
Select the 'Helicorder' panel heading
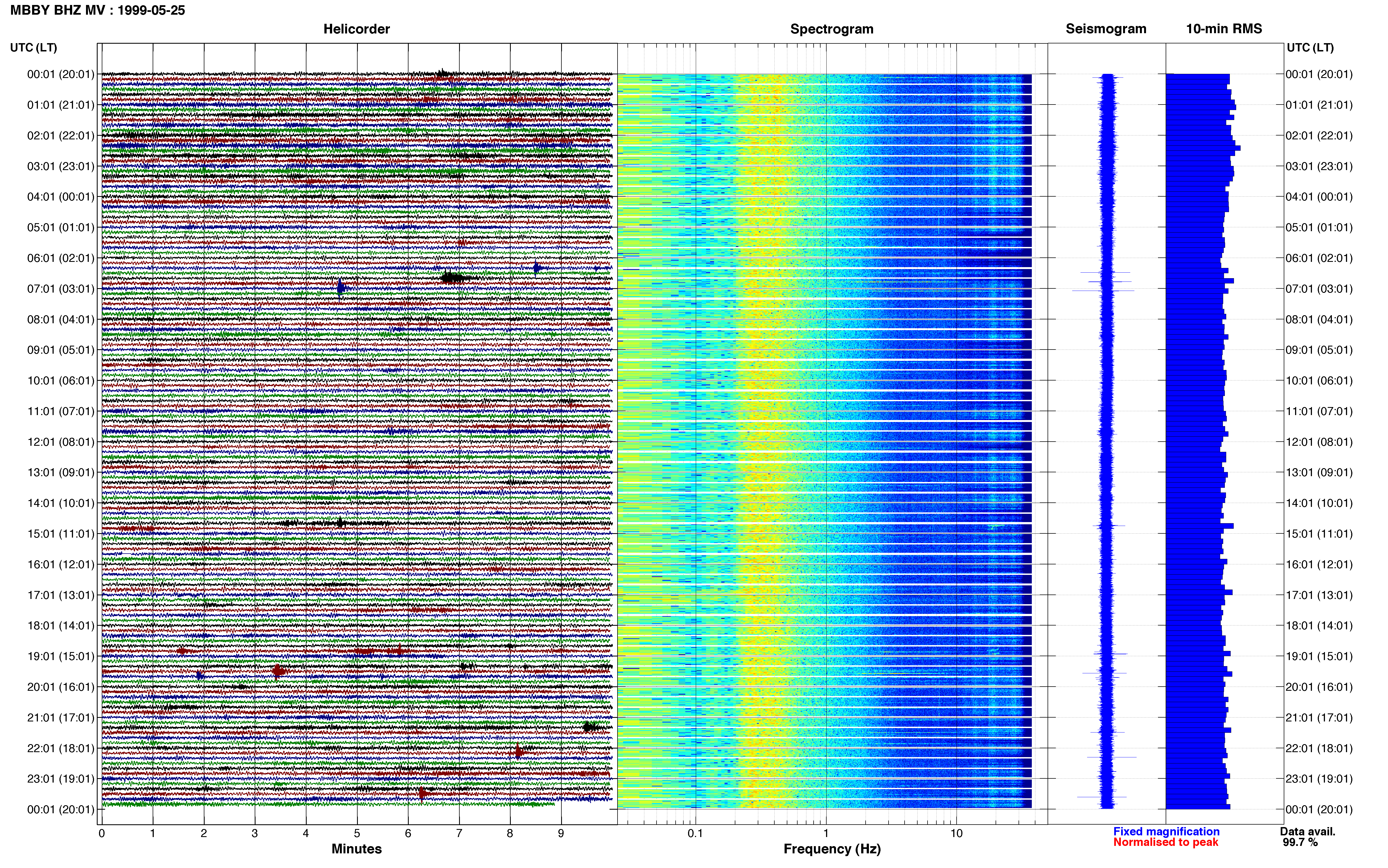356,29
